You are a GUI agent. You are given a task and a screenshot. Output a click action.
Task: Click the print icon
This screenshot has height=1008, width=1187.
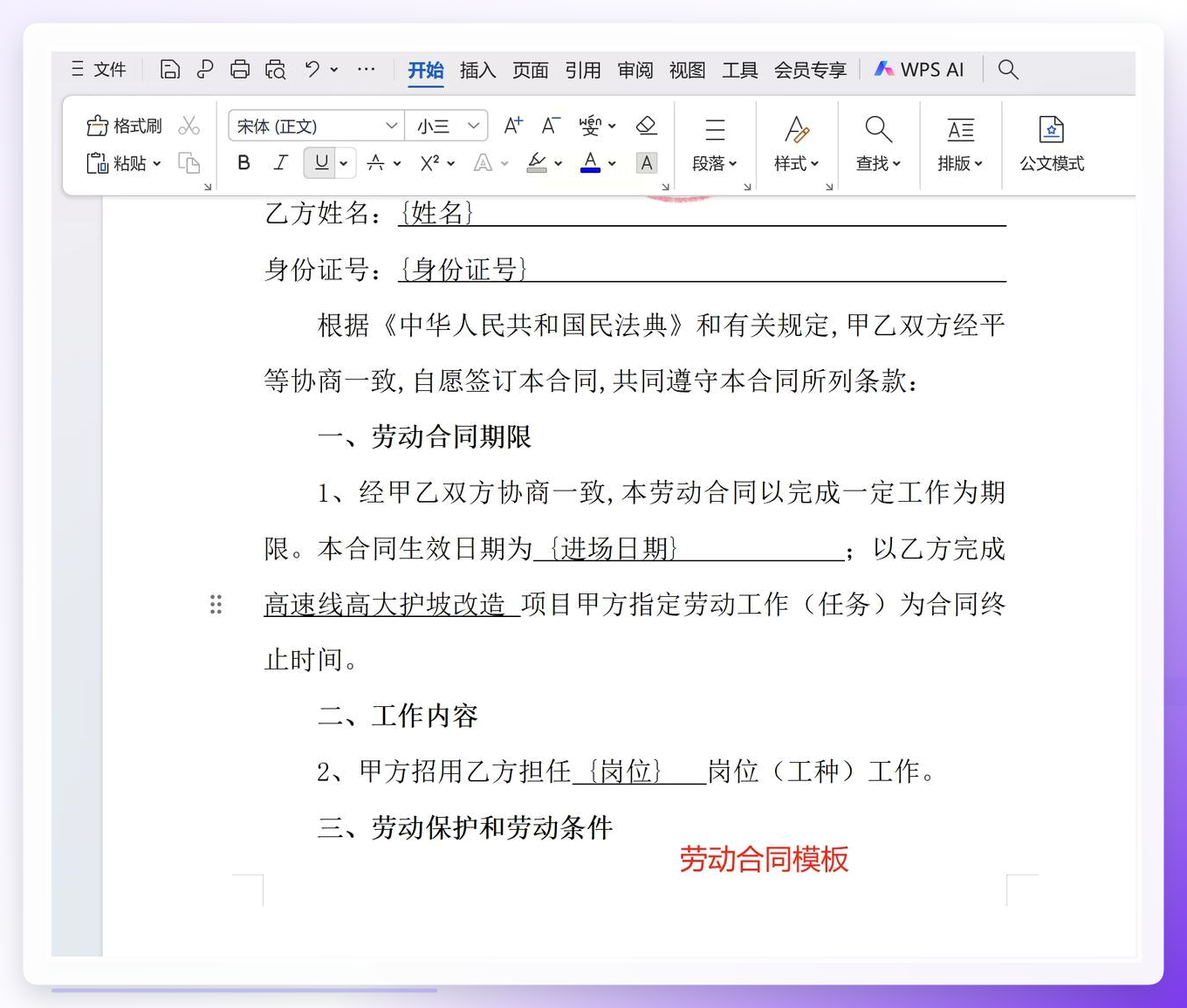pyautogui.click(x=240, y=70)
